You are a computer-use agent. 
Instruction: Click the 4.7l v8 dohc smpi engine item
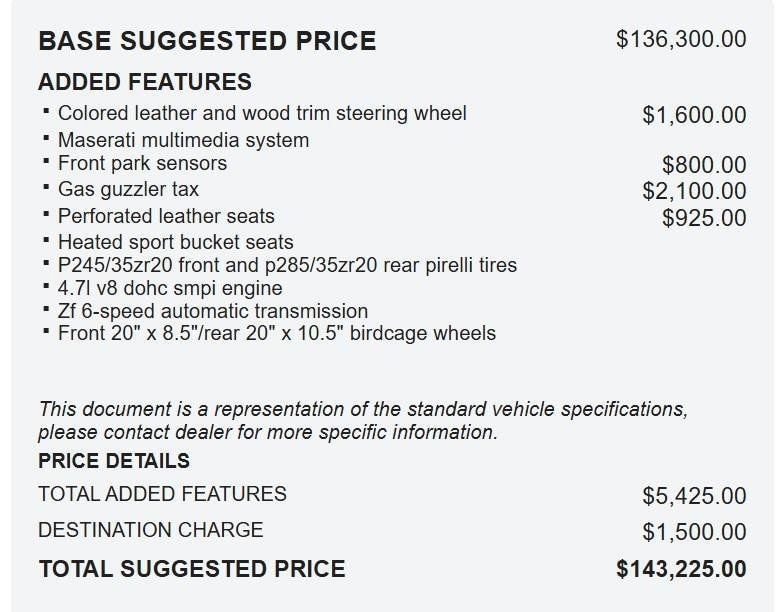point(170,288)
